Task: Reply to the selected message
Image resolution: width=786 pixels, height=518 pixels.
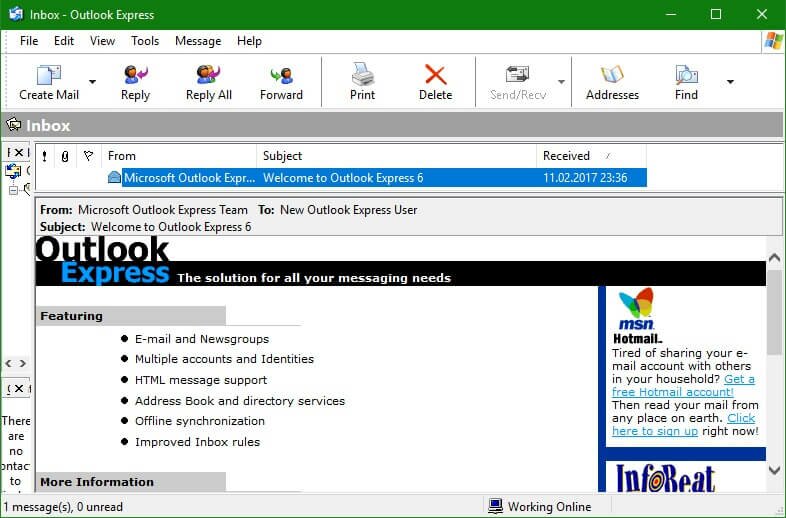Action: tap(135, 83)
